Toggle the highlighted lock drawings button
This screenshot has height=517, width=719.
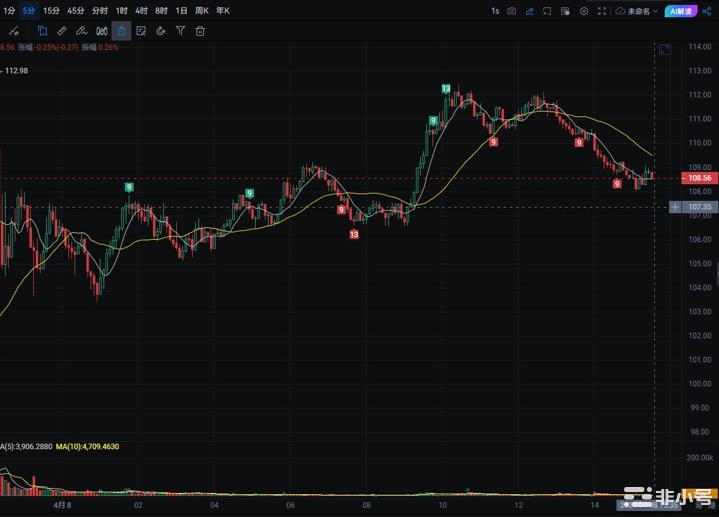pyautogui.click(x=121, y=31)
